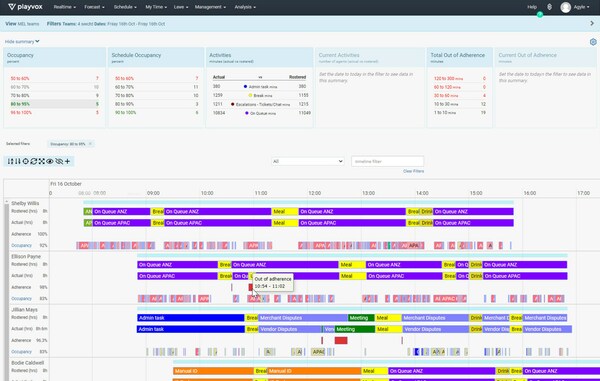Click Jillian Mays large red adherence marker

(x=341, y=340)
